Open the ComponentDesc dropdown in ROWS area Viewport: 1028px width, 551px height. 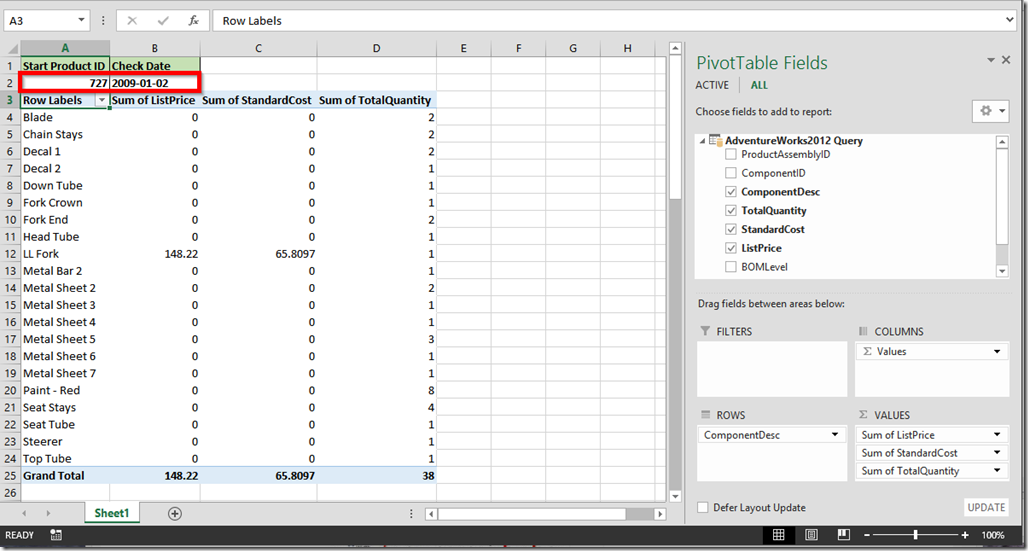(835, 435)
